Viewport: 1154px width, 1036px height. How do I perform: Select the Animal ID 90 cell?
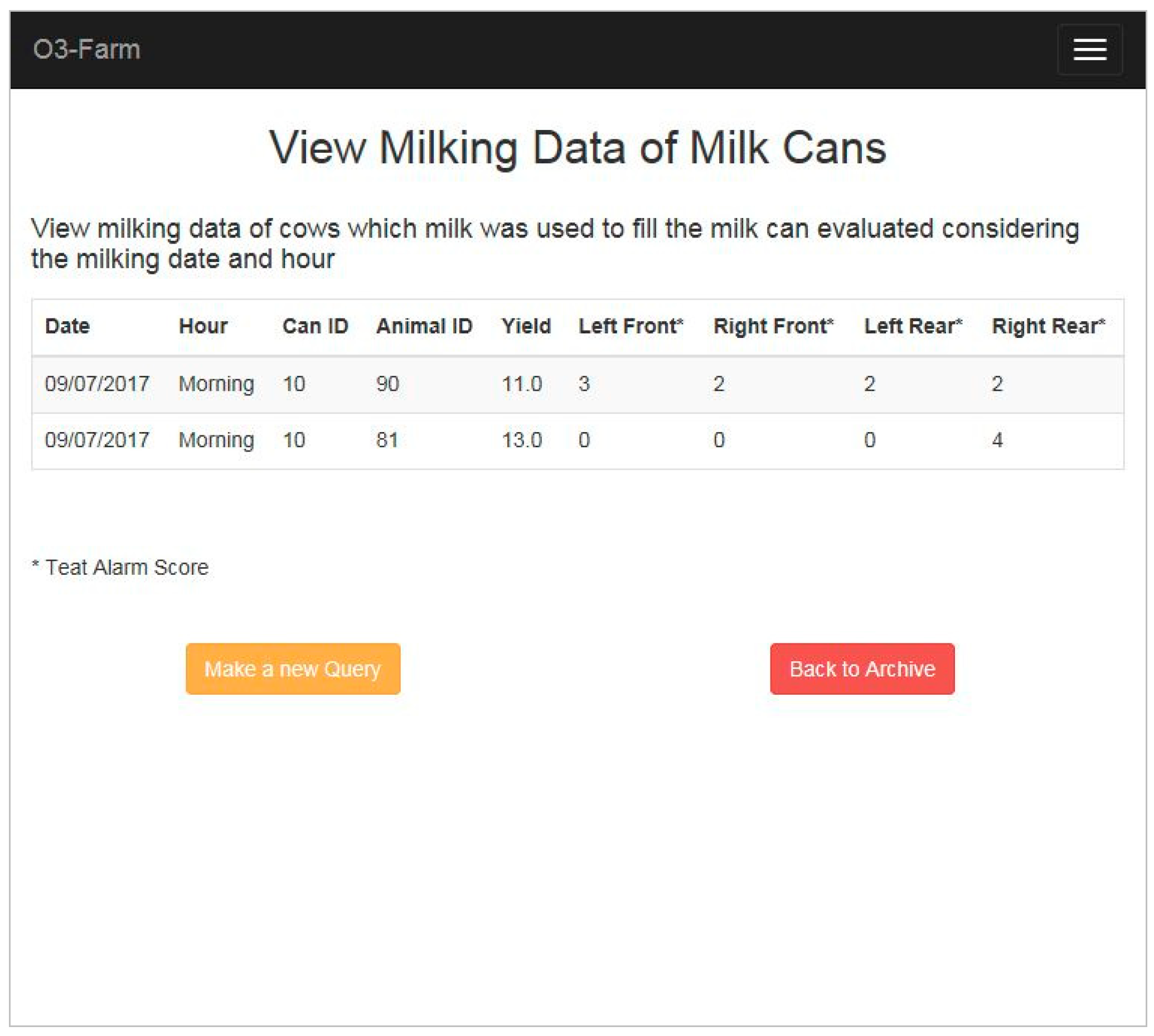click(x=387, y=384)
